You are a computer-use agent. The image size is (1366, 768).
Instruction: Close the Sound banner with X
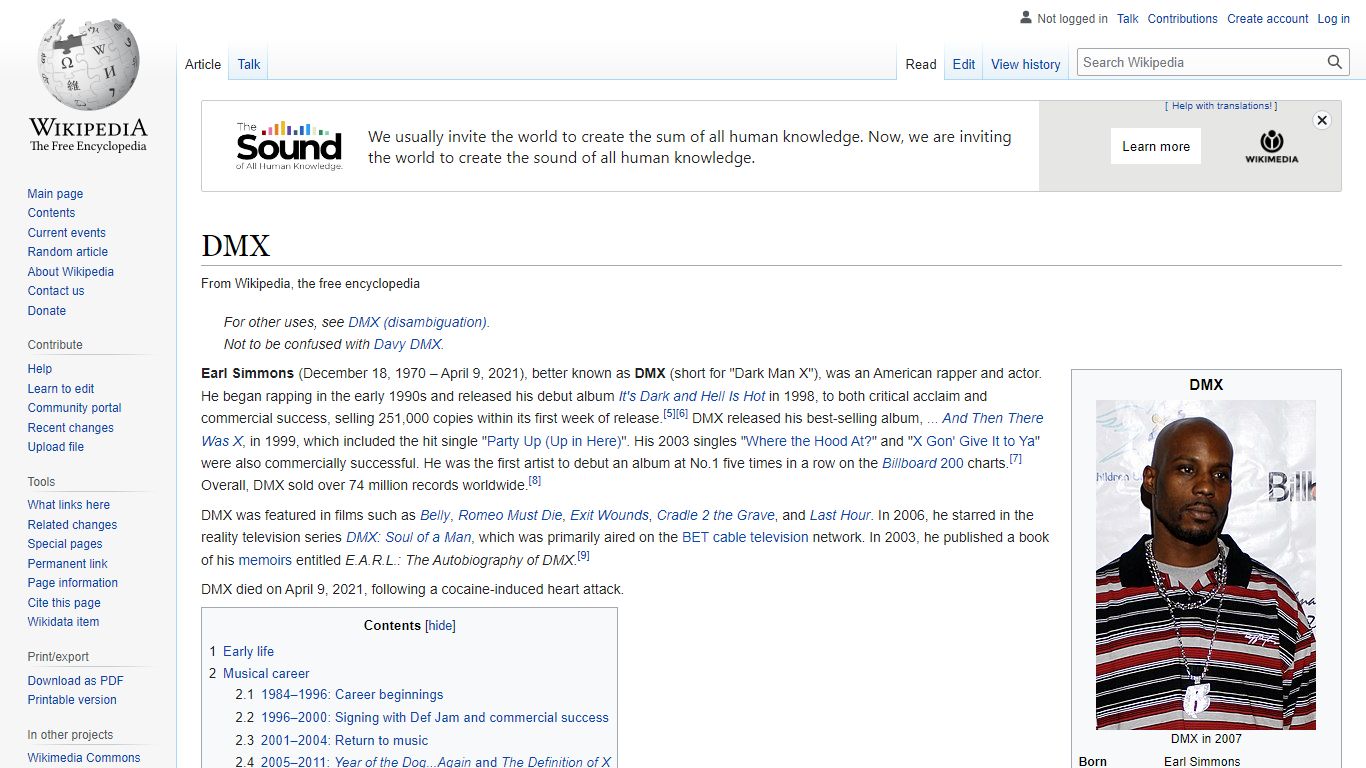[x=1322, y=120]
